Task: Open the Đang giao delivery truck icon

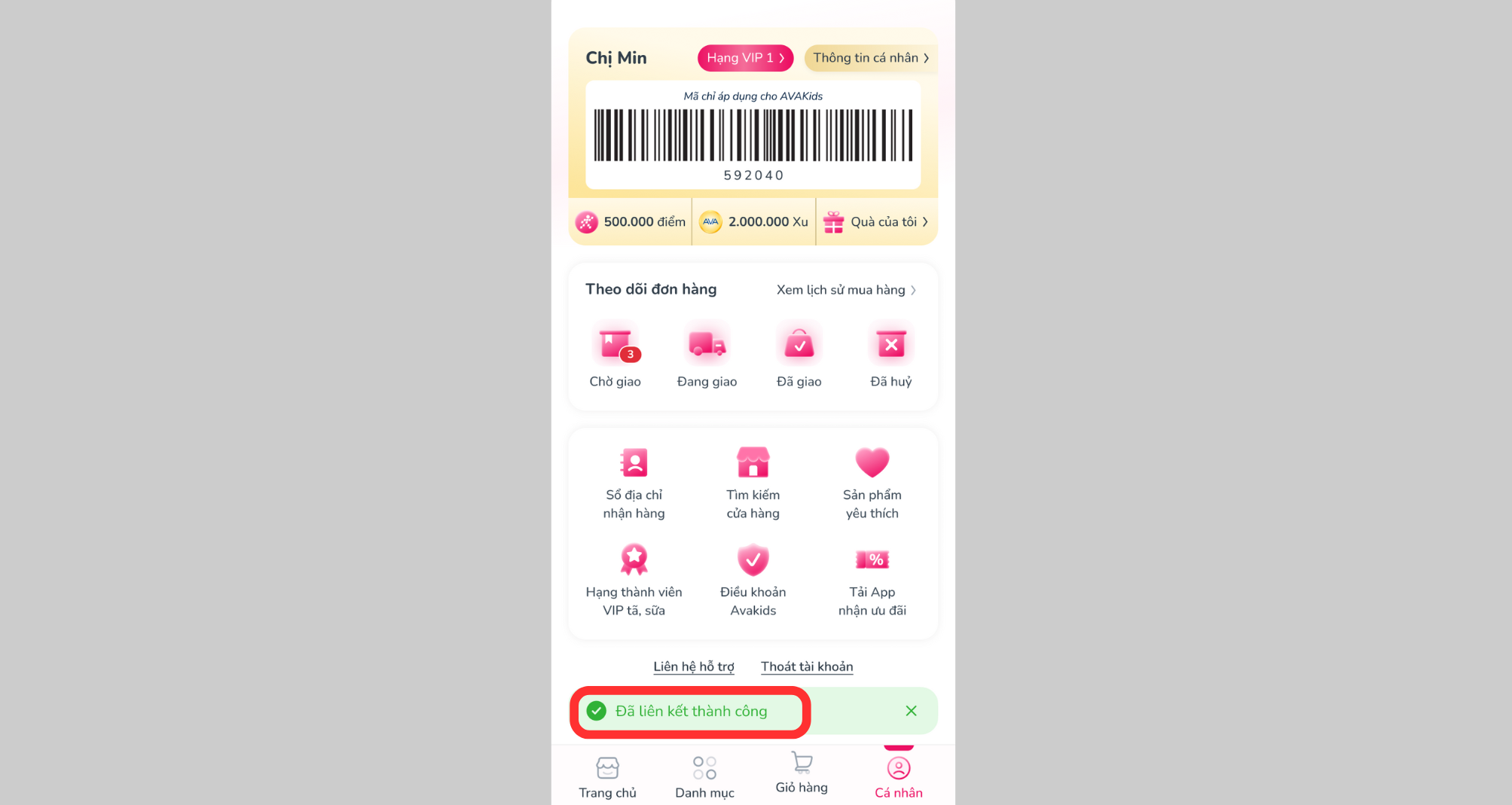Action: (707, 346)
